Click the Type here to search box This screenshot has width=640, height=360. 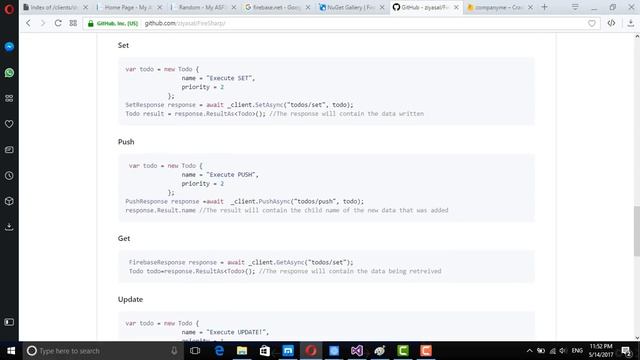click(x=102, y=351)
